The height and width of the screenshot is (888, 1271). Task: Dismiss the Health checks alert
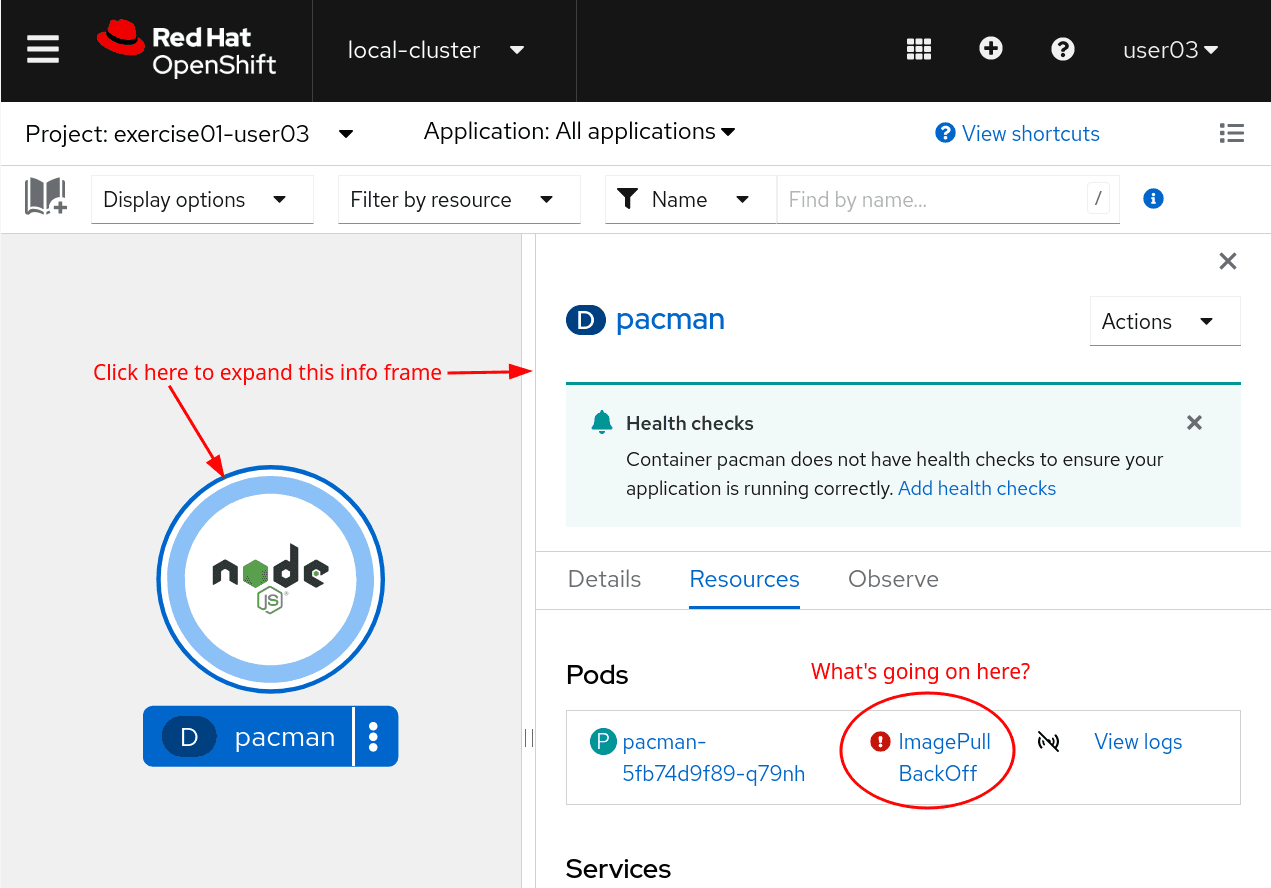pyautogui.click(x=1194, y=423)
